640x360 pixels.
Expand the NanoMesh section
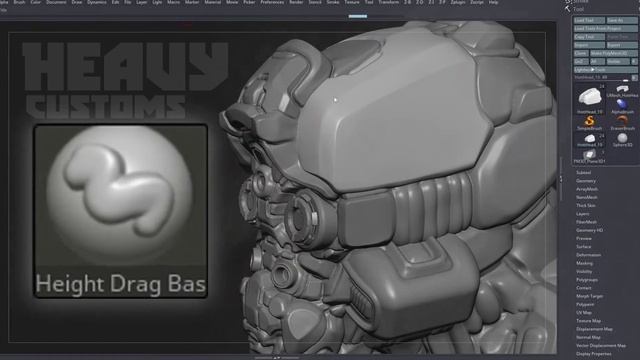point(587,197)
